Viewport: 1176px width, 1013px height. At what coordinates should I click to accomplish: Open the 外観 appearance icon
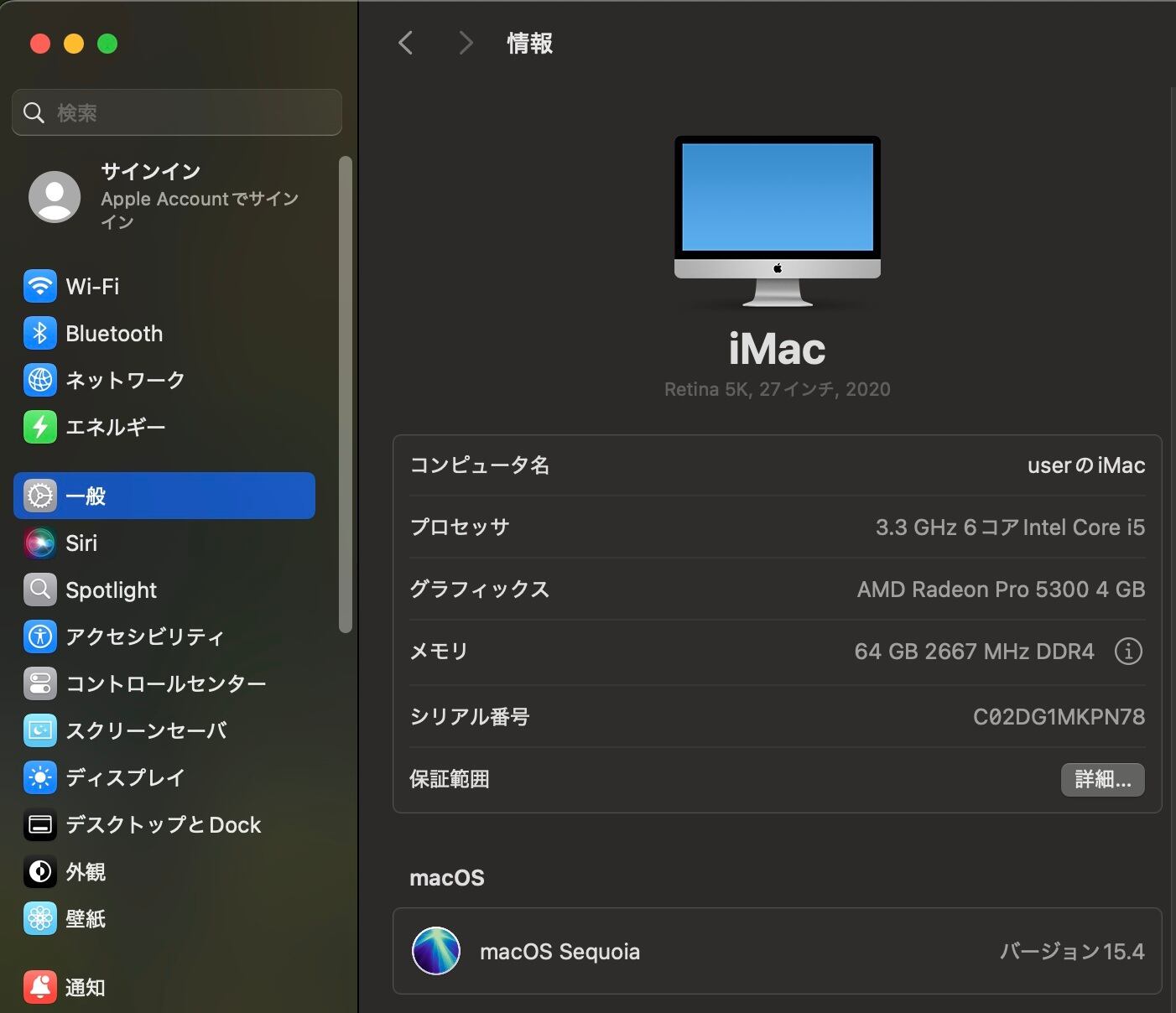[x=40, y=872]
